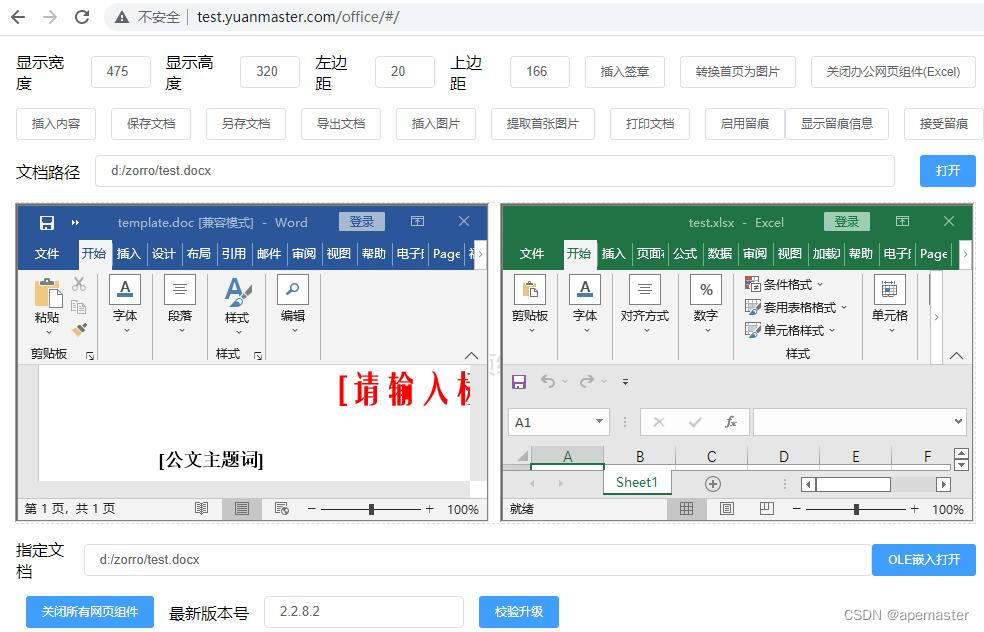Switch to the Word 插入 tab

(129, 254)
